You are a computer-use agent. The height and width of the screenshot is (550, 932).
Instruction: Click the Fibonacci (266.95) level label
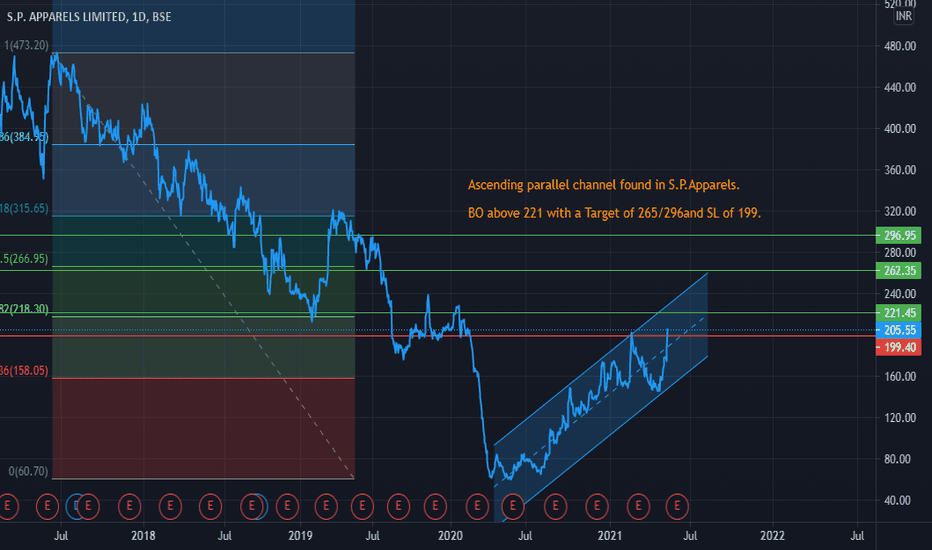[x=24, y=259]
